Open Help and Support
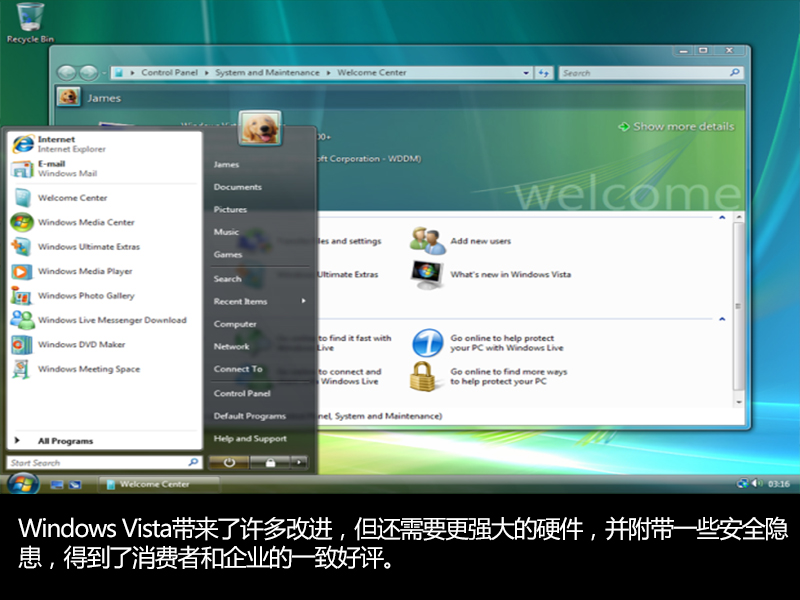Viewport: 800px width, 600px height. (x=250, y=438)
